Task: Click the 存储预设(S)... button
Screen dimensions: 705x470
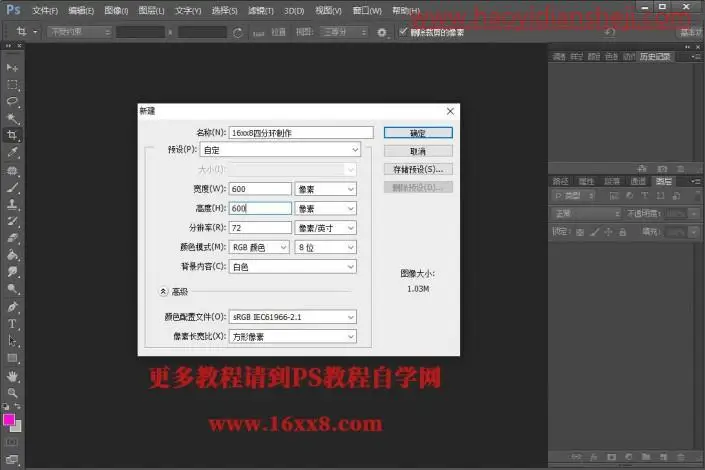Action: point(418,169)
